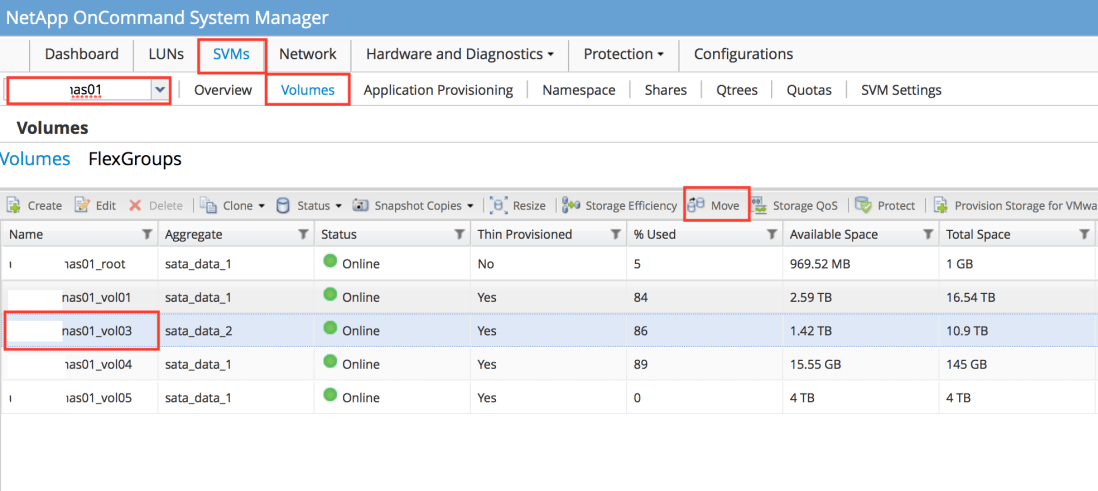Screen dimensions: 1098x491
Task: Switch to the Qtrees tab
Action: point(737,90)
